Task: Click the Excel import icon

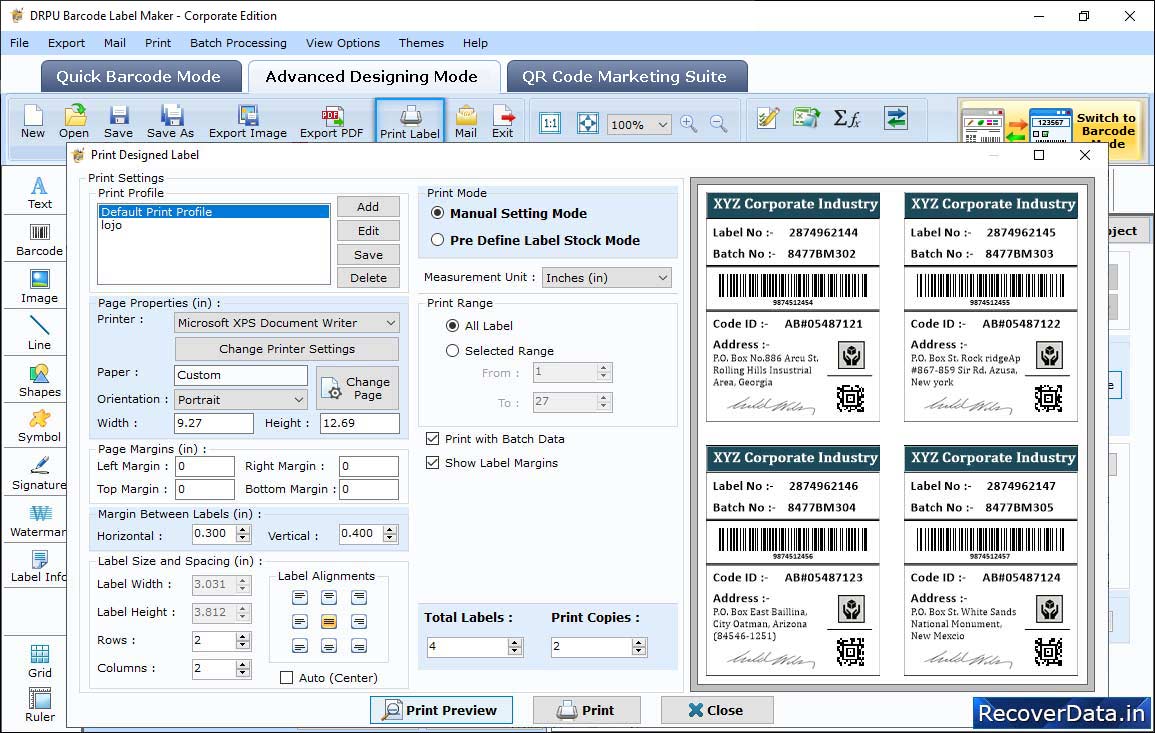Action: 807,118
